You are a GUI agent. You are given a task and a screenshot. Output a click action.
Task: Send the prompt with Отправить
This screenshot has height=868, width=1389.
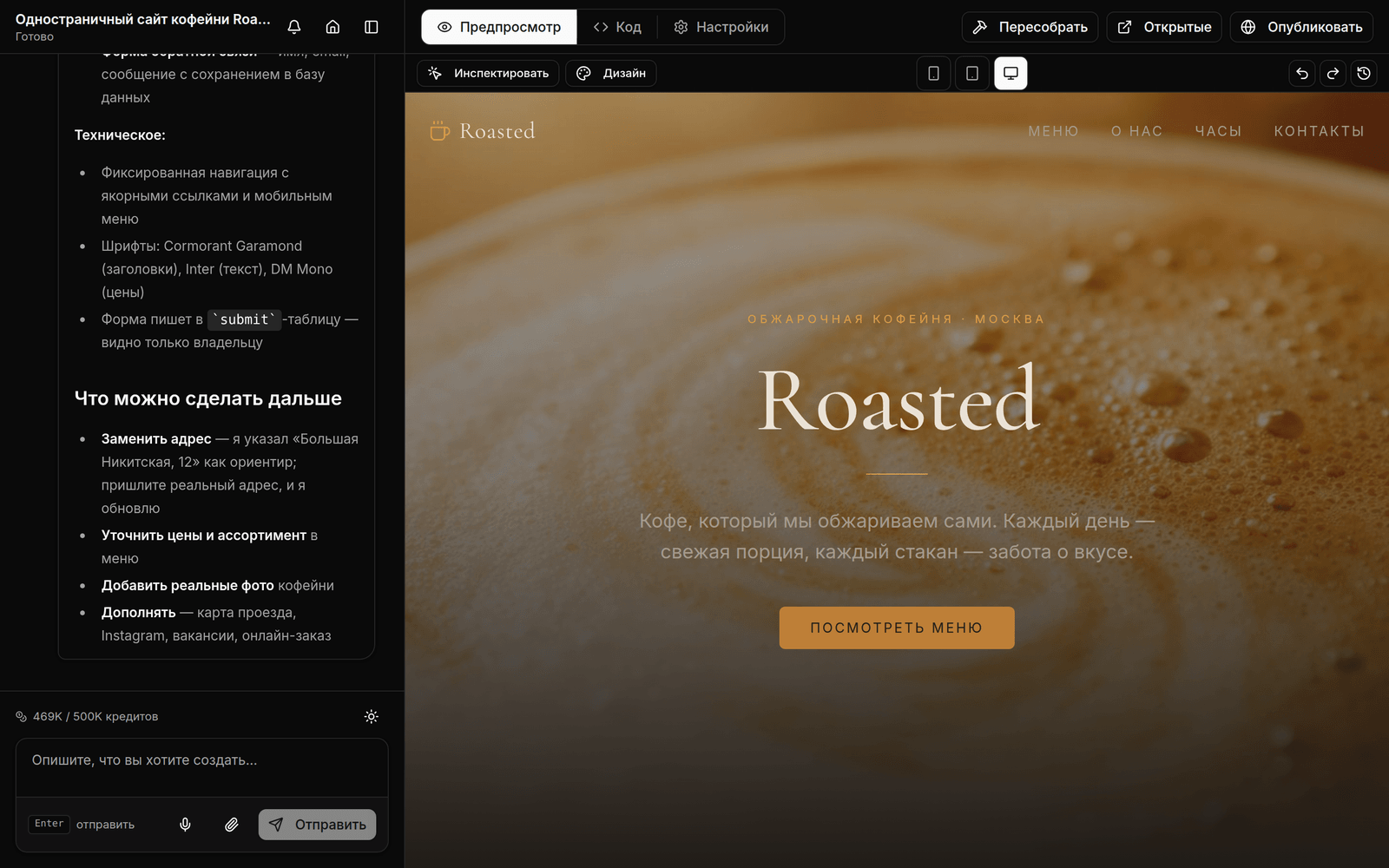pos(317,825)
